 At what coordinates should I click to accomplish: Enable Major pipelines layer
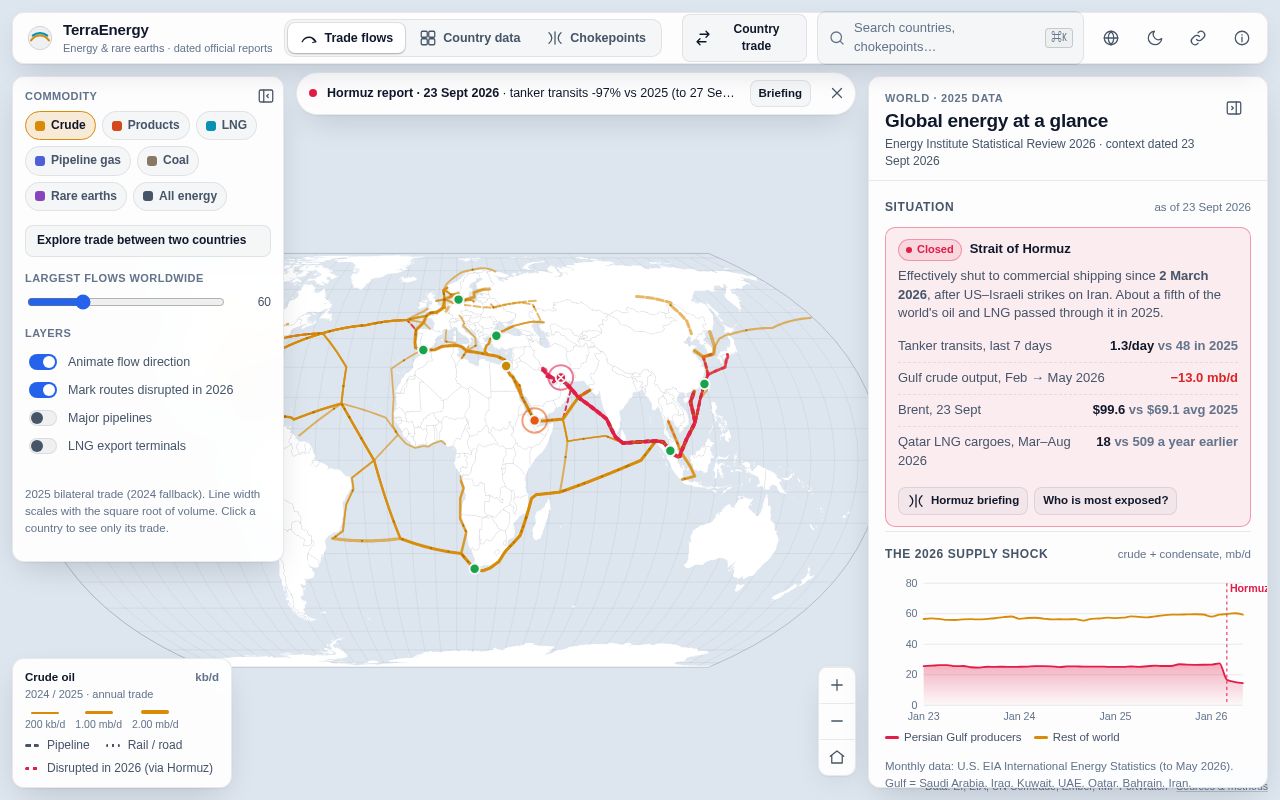tap(43, 418)
